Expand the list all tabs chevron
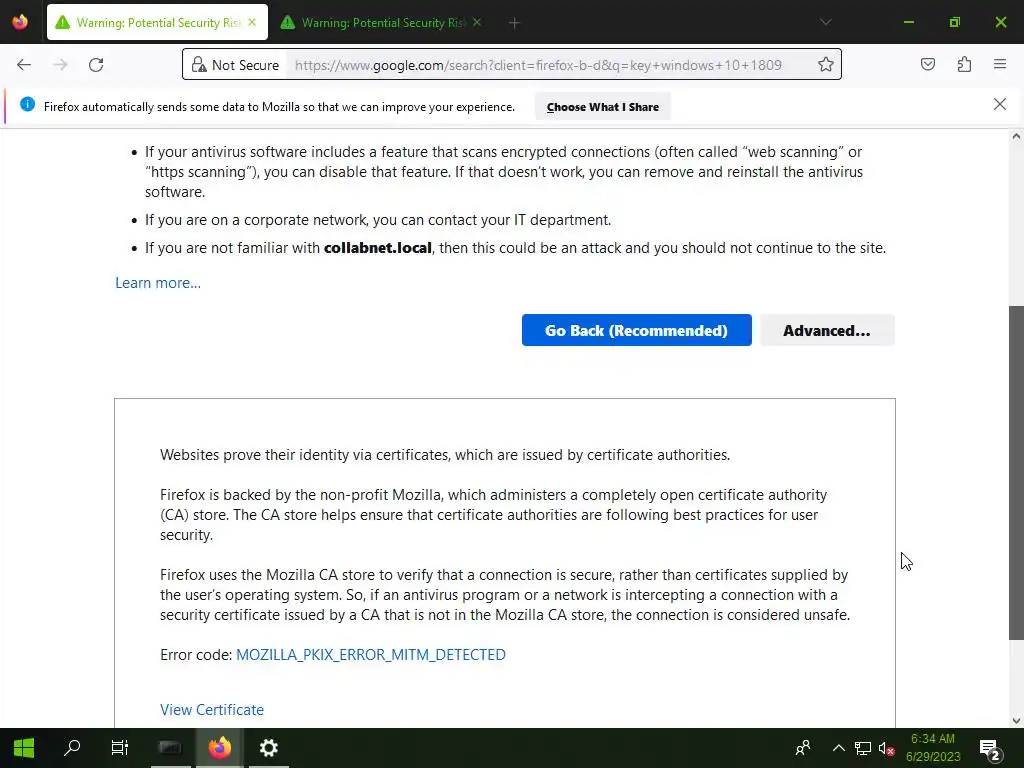1024x768 pixels. 825,22
